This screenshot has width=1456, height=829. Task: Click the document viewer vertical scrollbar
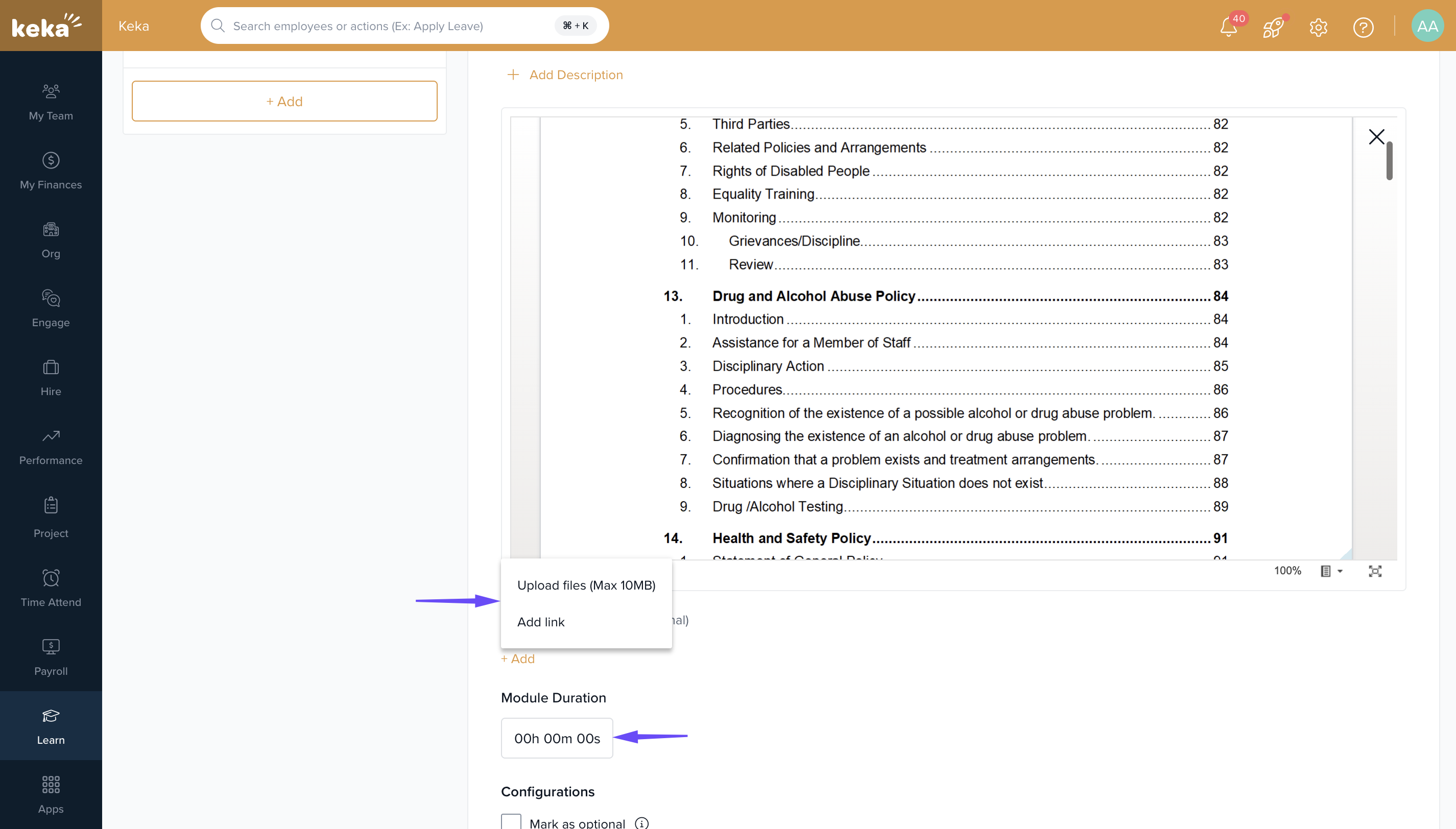1389,161
